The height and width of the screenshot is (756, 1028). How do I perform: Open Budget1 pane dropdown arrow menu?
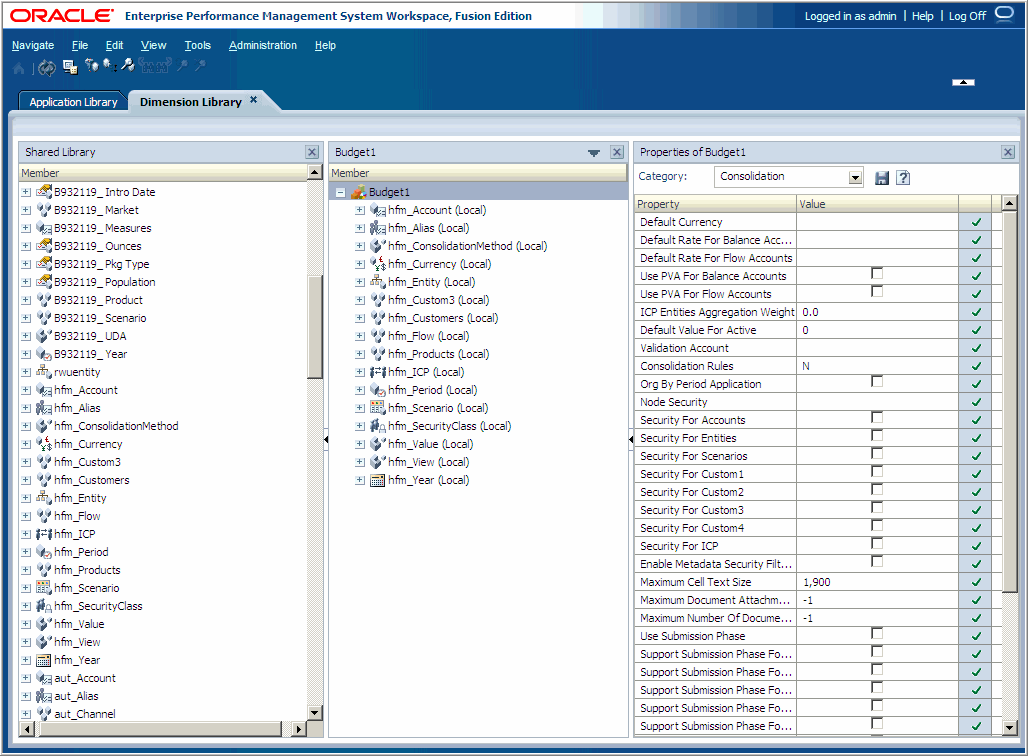click(594, 153)
